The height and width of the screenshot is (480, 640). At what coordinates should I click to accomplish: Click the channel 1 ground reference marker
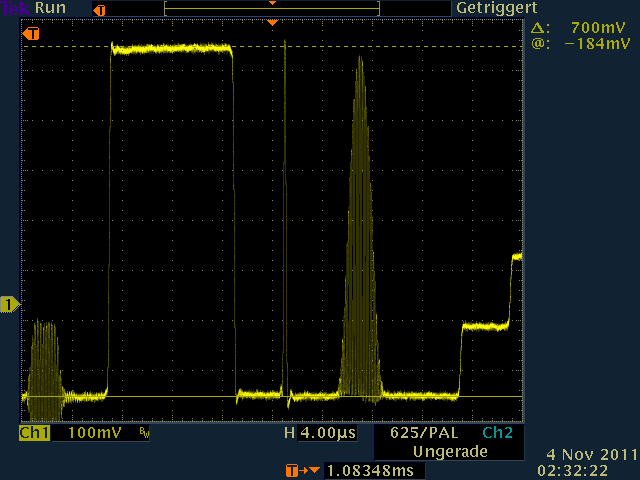tap(9, 304)
